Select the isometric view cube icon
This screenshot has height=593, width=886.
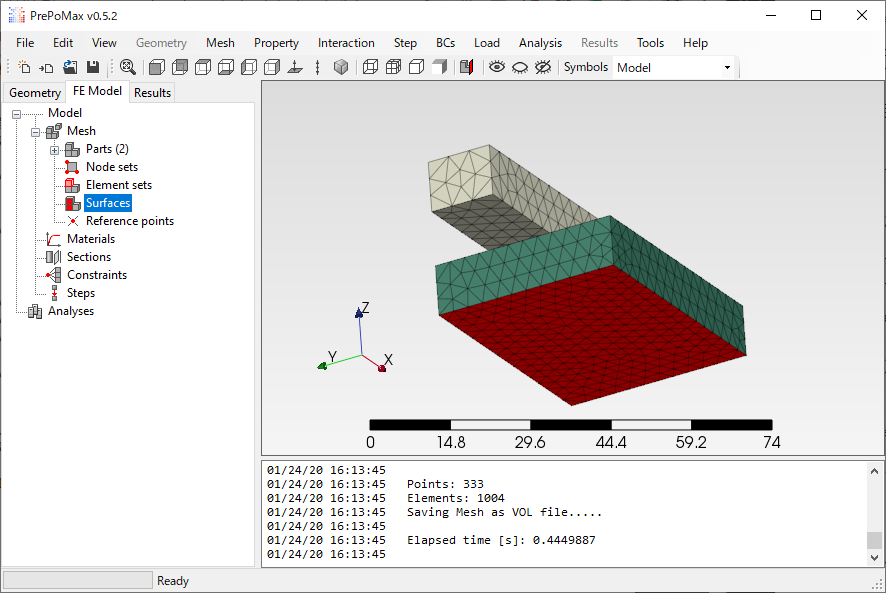pos(341,67)
